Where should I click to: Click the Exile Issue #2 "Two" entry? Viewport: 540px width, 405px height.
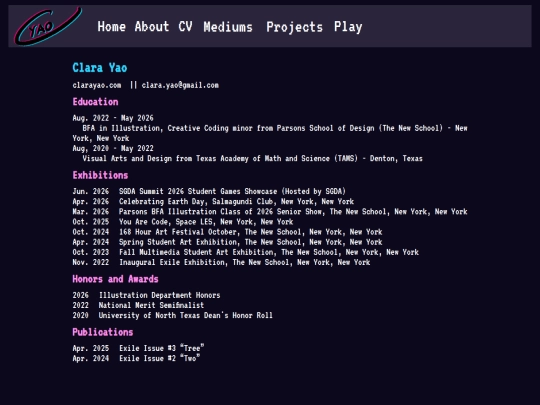pos(136,359)
